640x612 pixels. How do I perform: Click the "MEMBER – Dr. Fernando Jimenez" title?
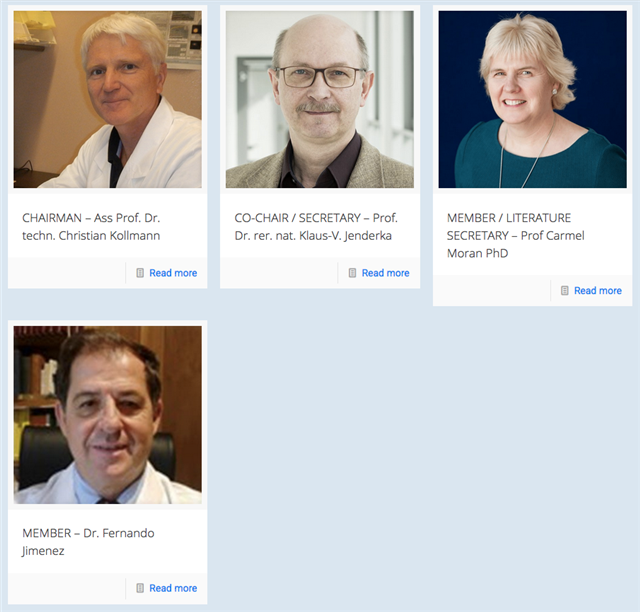[88, 542]
